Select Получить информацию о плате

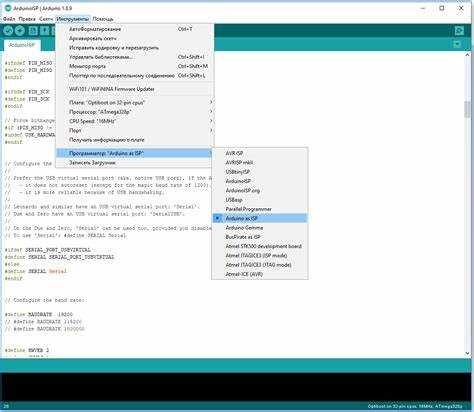click(134, 140)
